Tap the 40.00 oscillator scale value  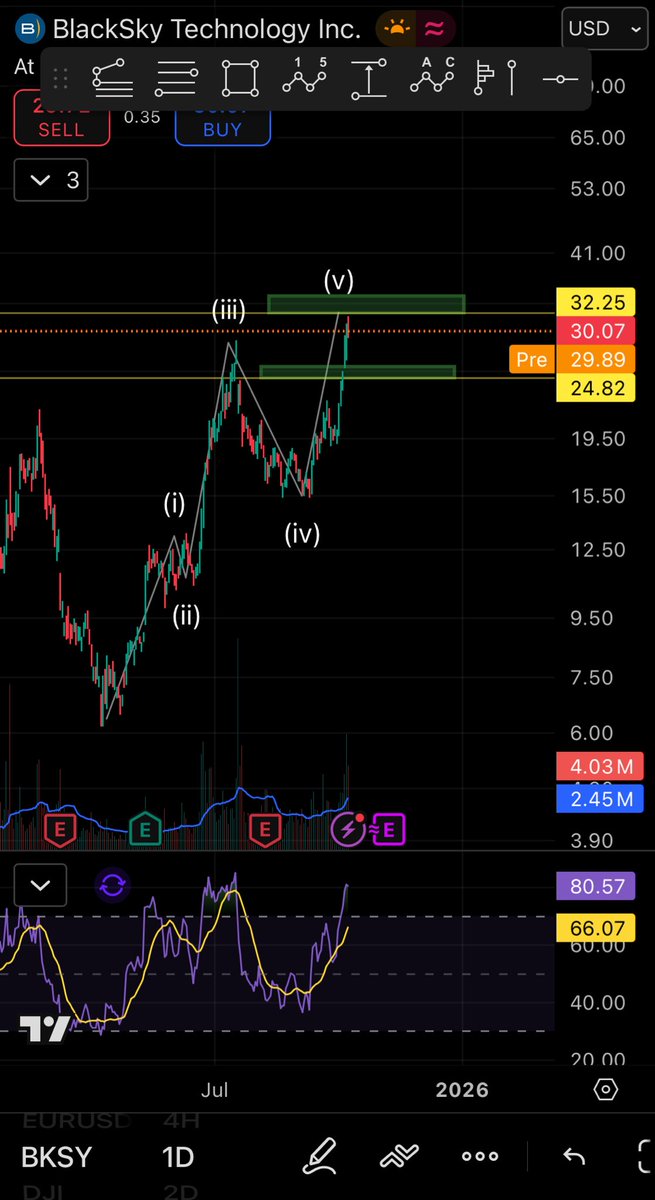point(597,1002)
